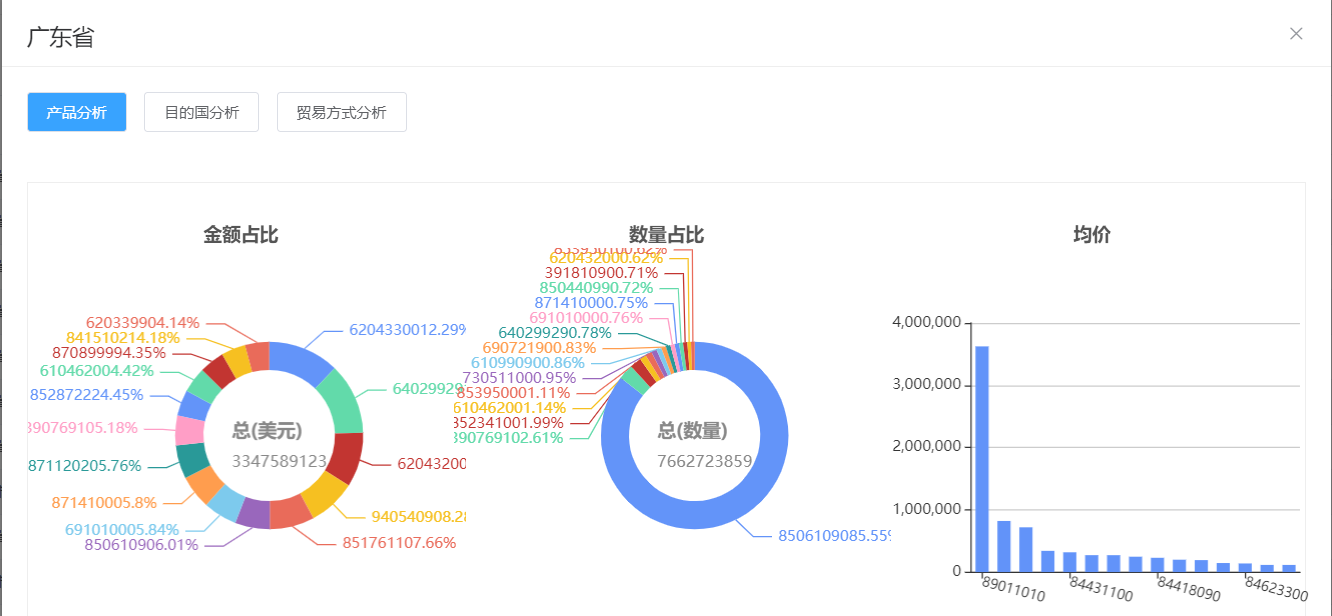Click the 金额占比 chart title
The height and width of the screenshot is (616, 1332).
pos(241,235)
